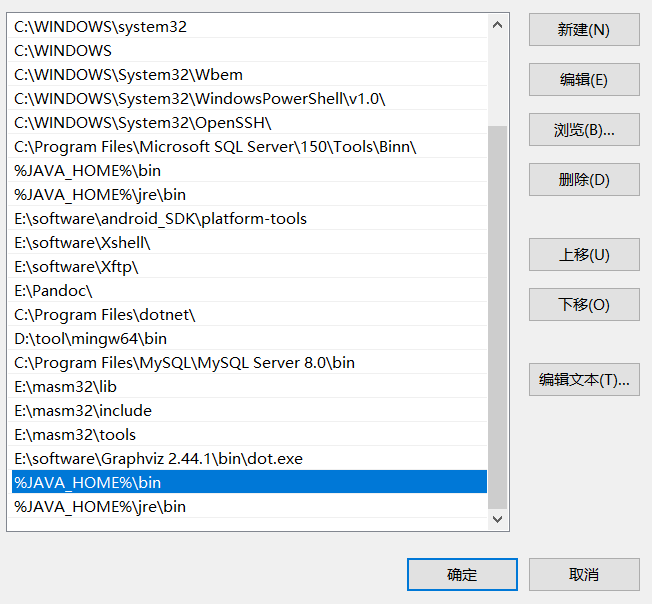Delete the entry with 删除(D)
Image resolution: width=652 pixels, height=604 pixels.
(584, 180)
